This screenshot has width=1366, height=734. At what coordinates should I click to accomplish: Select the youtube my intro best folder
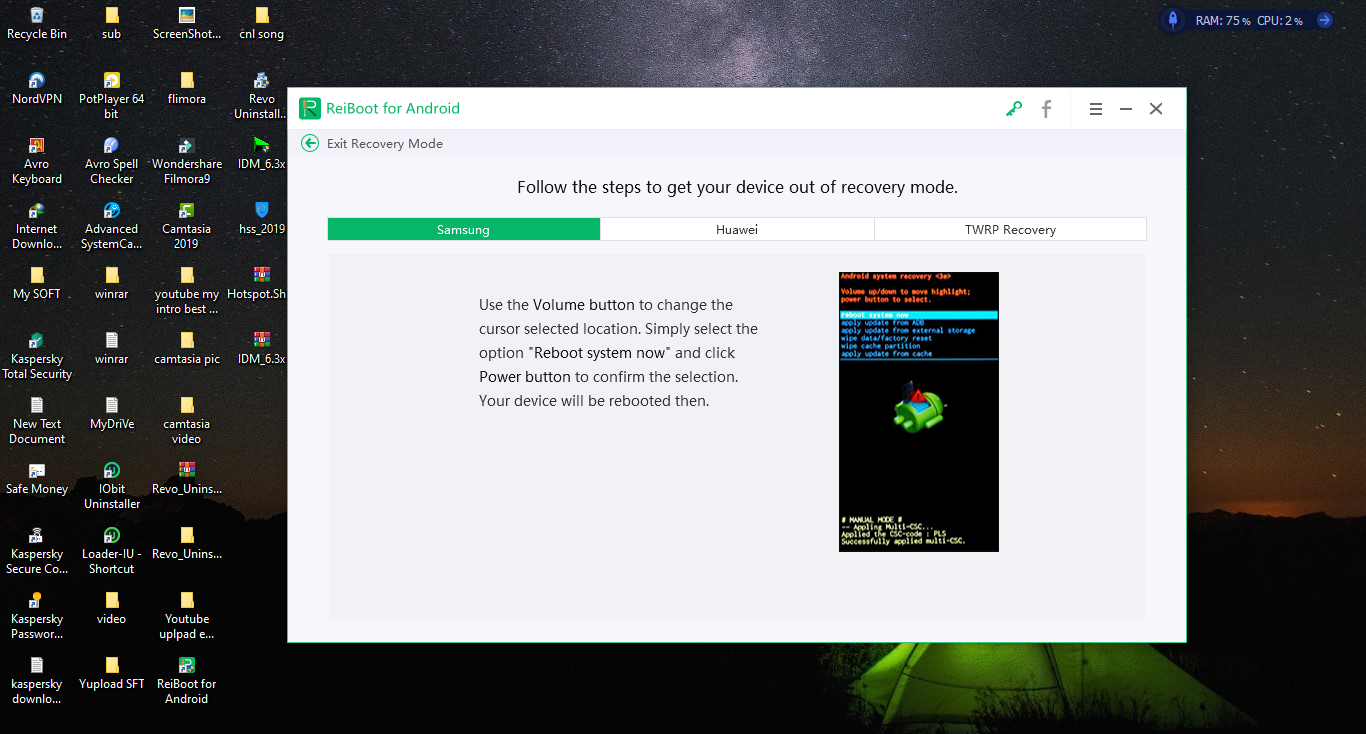pyautogui.click(x=187, y=291)
